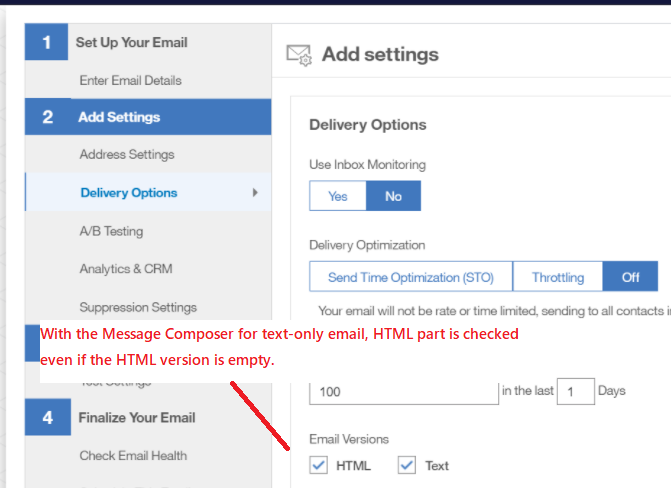This screenshot has height=488, width=671.
Task: Expand the Delivery Options arrow
Action: [255, 193]
